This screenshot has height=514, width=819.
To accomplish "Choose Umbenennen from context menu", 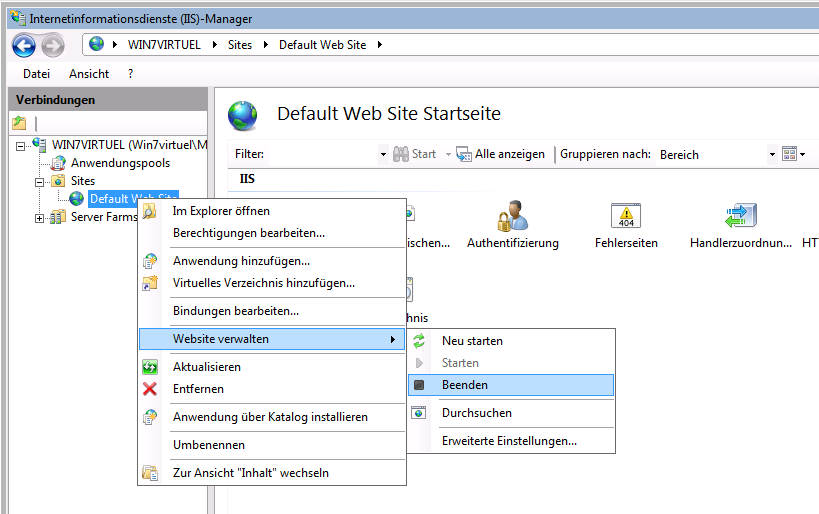I will pos(272,445).
